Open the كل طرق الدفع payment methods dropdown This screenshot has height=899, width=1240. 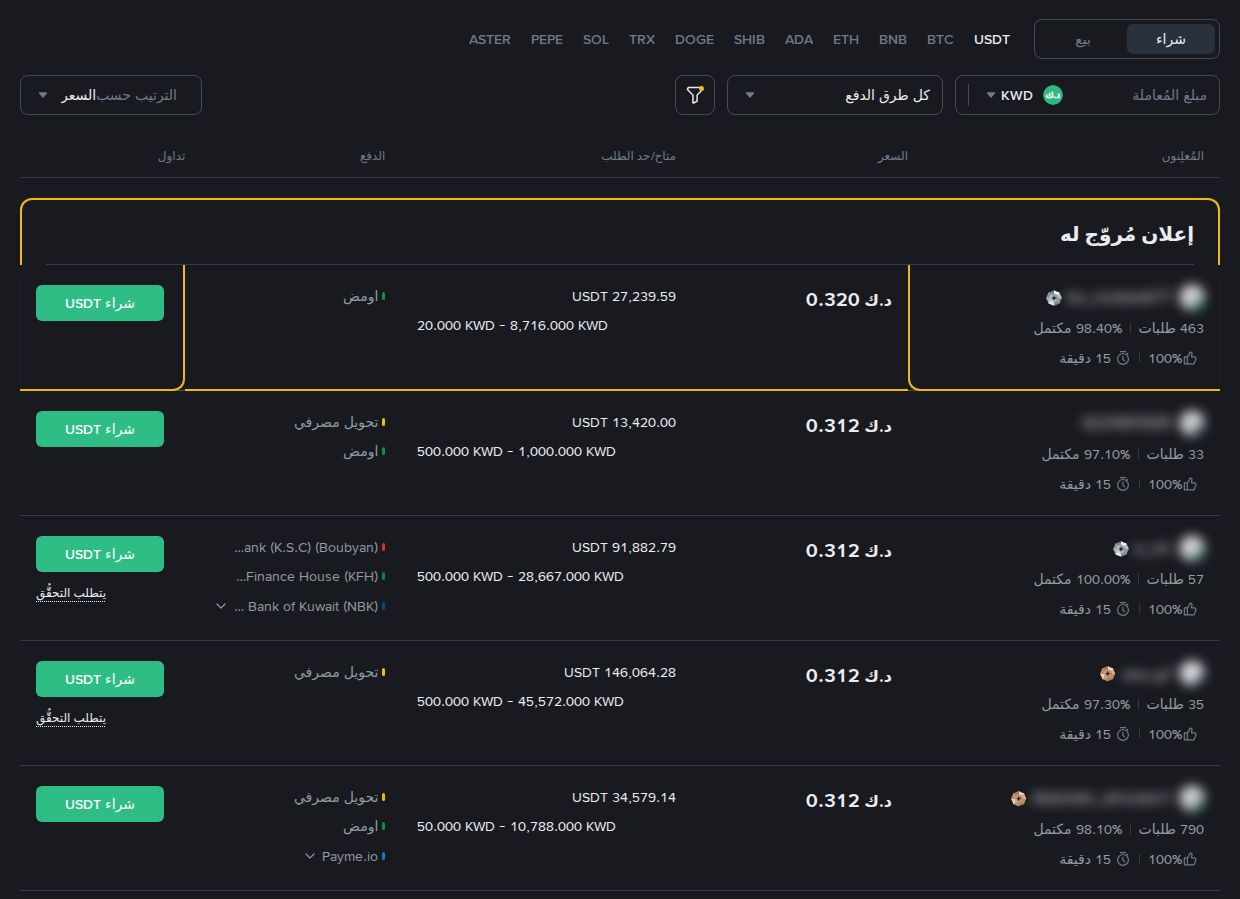coord(835,95)
